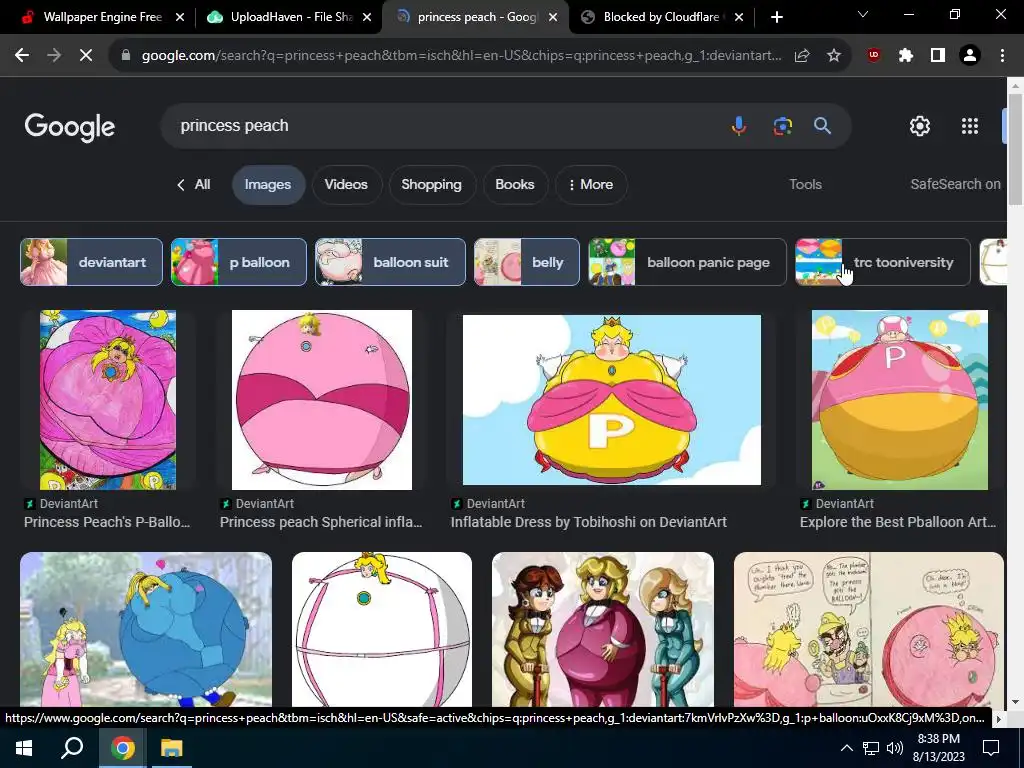
Task: Switch to the Shopping search tab
Action: [x=432, y=185]
